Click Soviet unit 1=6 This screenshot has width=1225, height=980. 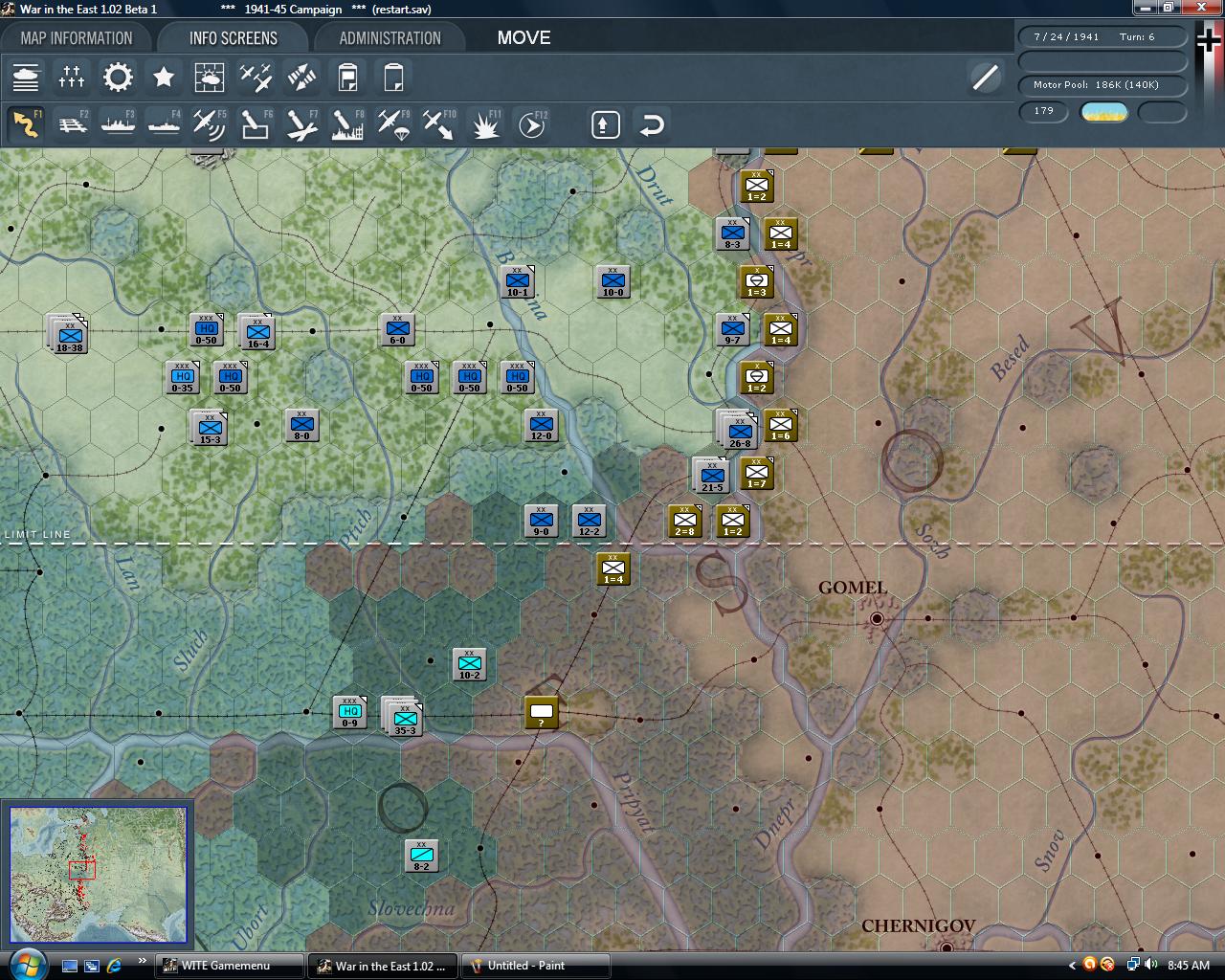pyautogui.click(x=780, y=425)
